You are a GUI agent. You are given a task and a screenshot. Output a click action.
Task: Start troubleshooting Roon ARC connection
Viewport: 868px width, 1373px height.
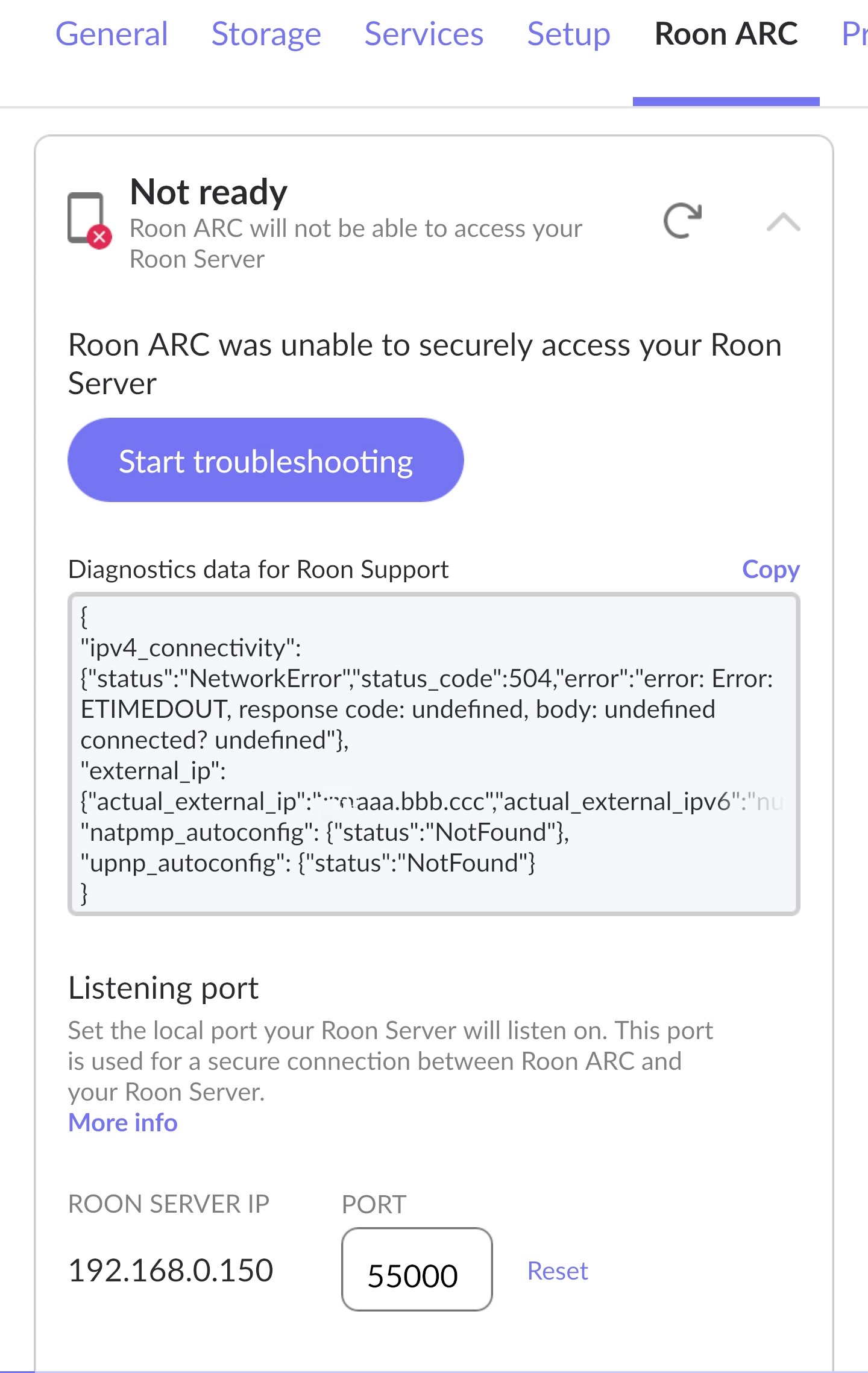[x=266, y=460]
